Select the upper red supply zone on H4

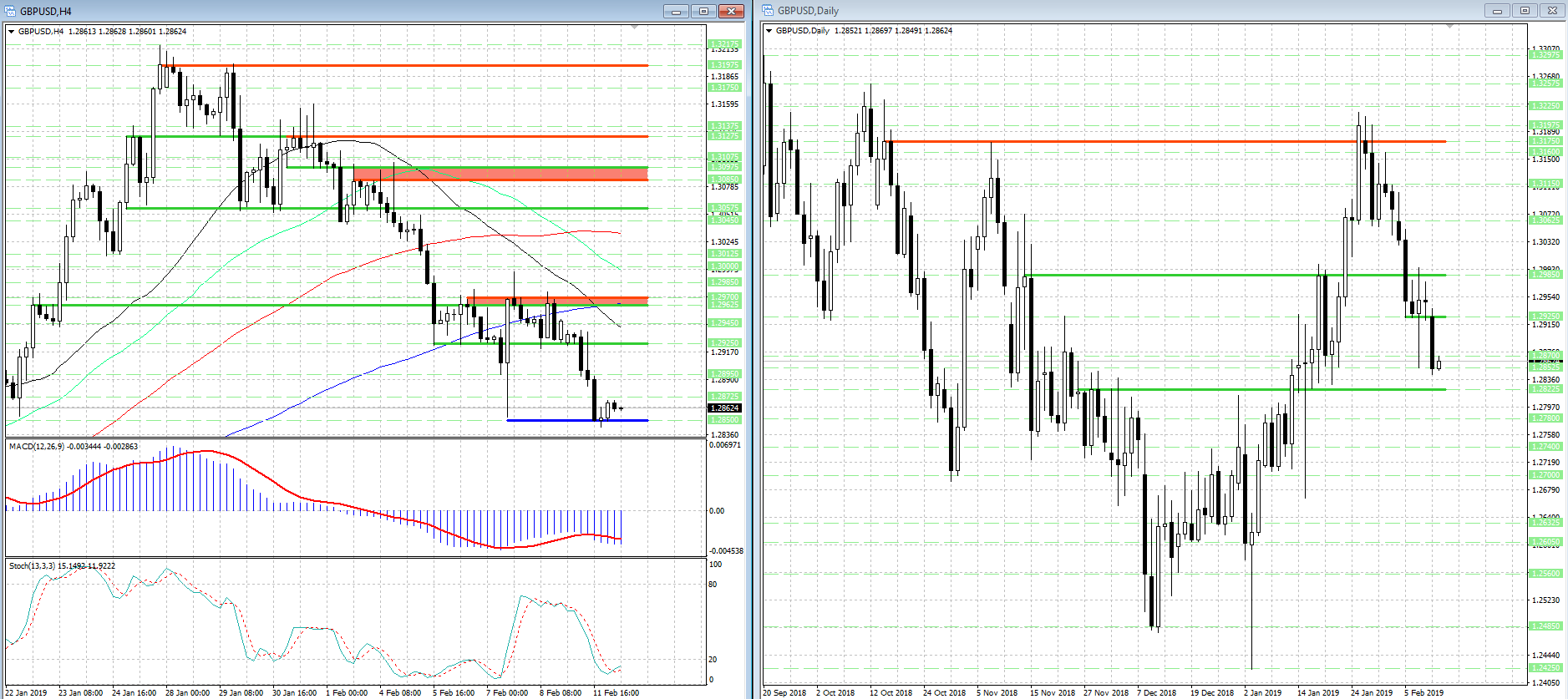(x=500, y=174)
